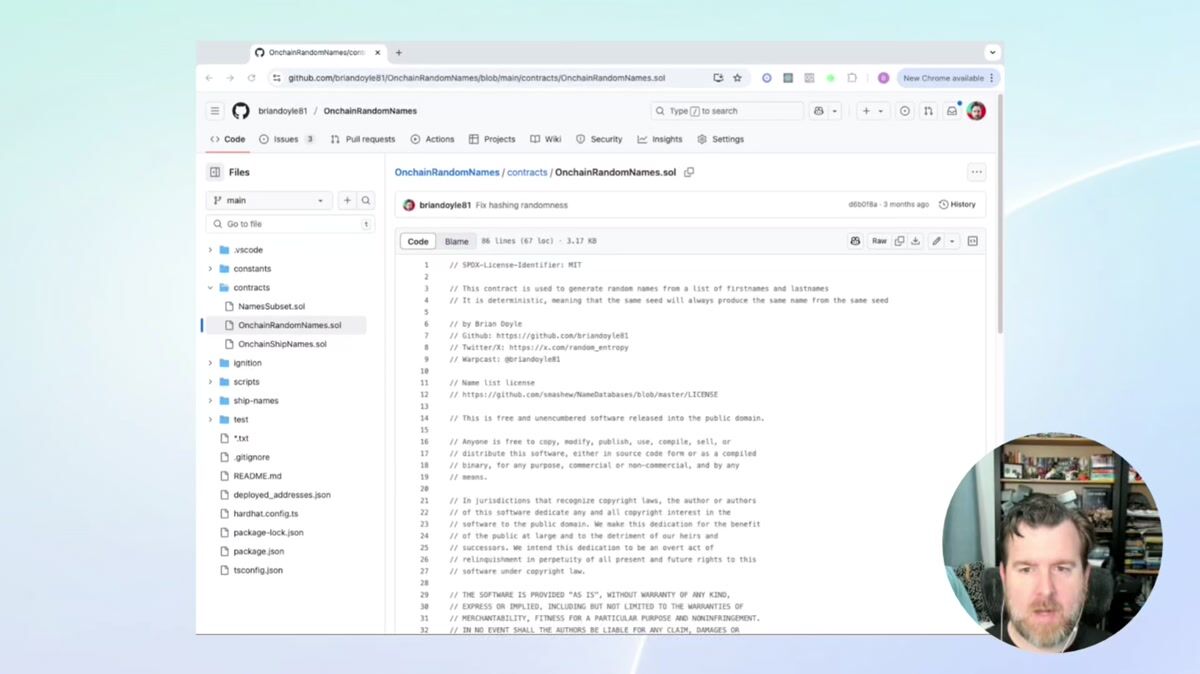This screenshot has width=1200, height=674.
Task: Open the GitHub hamburger navigation menu
Action: pyautogui.click(x=214, y=111)
